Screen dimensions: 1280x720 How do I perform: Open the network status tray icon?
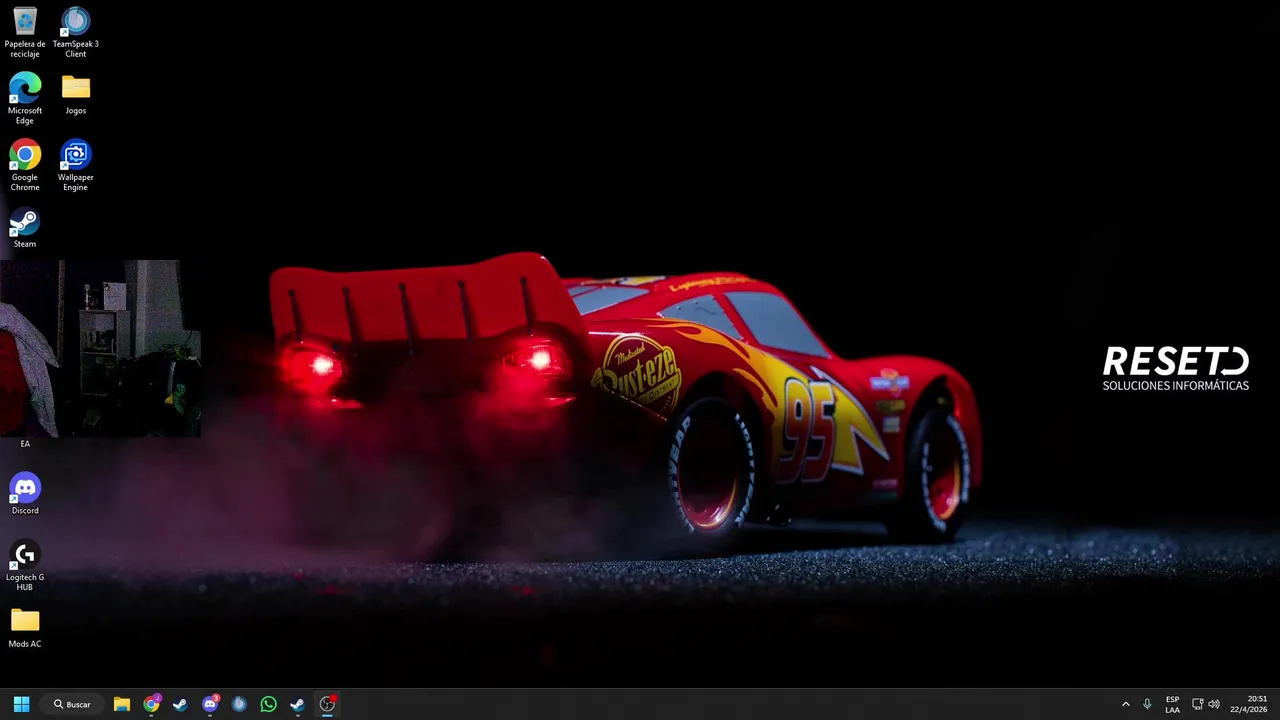click(x=1198, y=704)
